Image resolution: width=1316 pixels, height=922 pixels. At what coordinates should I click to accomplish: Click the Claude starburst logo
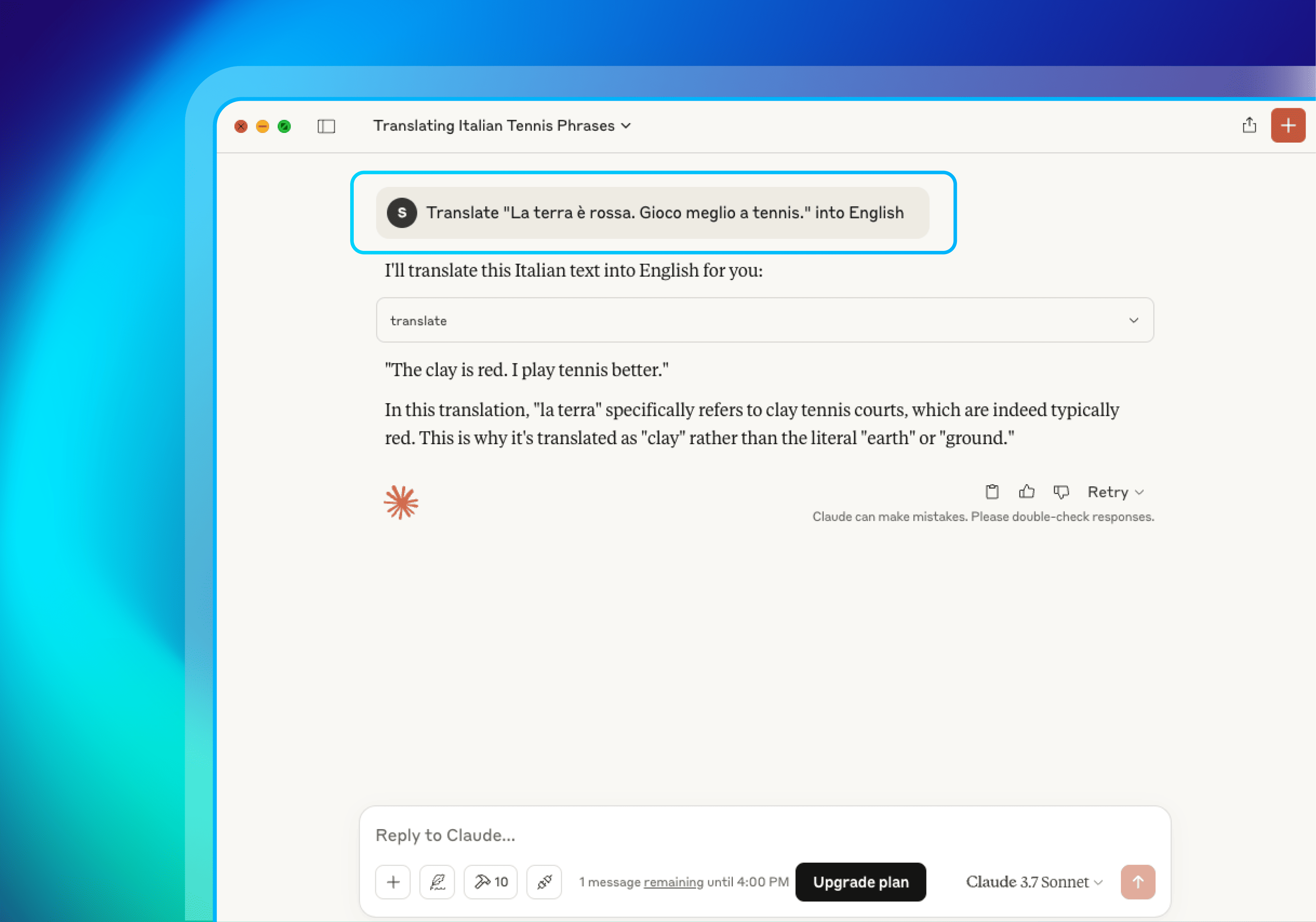(x=401, y=502)
